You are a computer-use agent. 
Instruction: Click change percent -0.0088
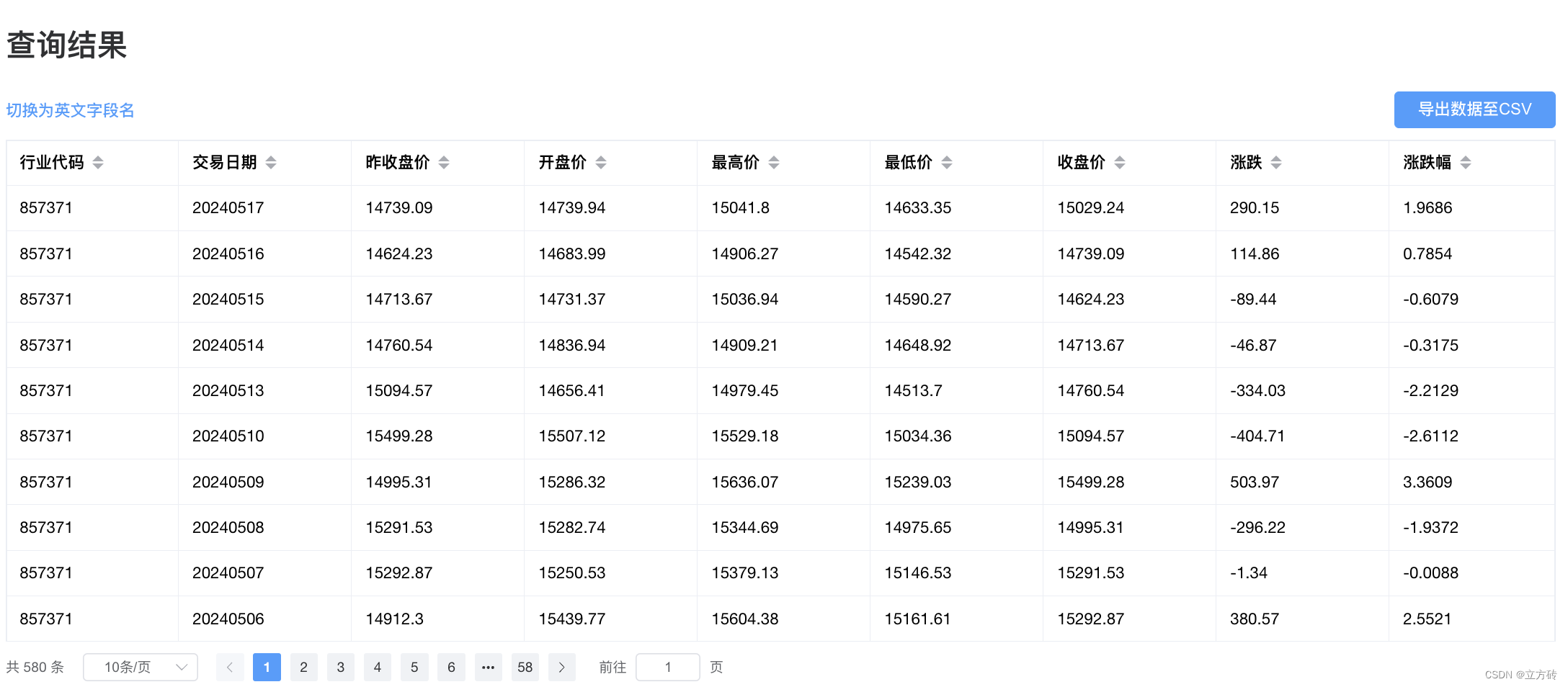(x=1430, y=573)
